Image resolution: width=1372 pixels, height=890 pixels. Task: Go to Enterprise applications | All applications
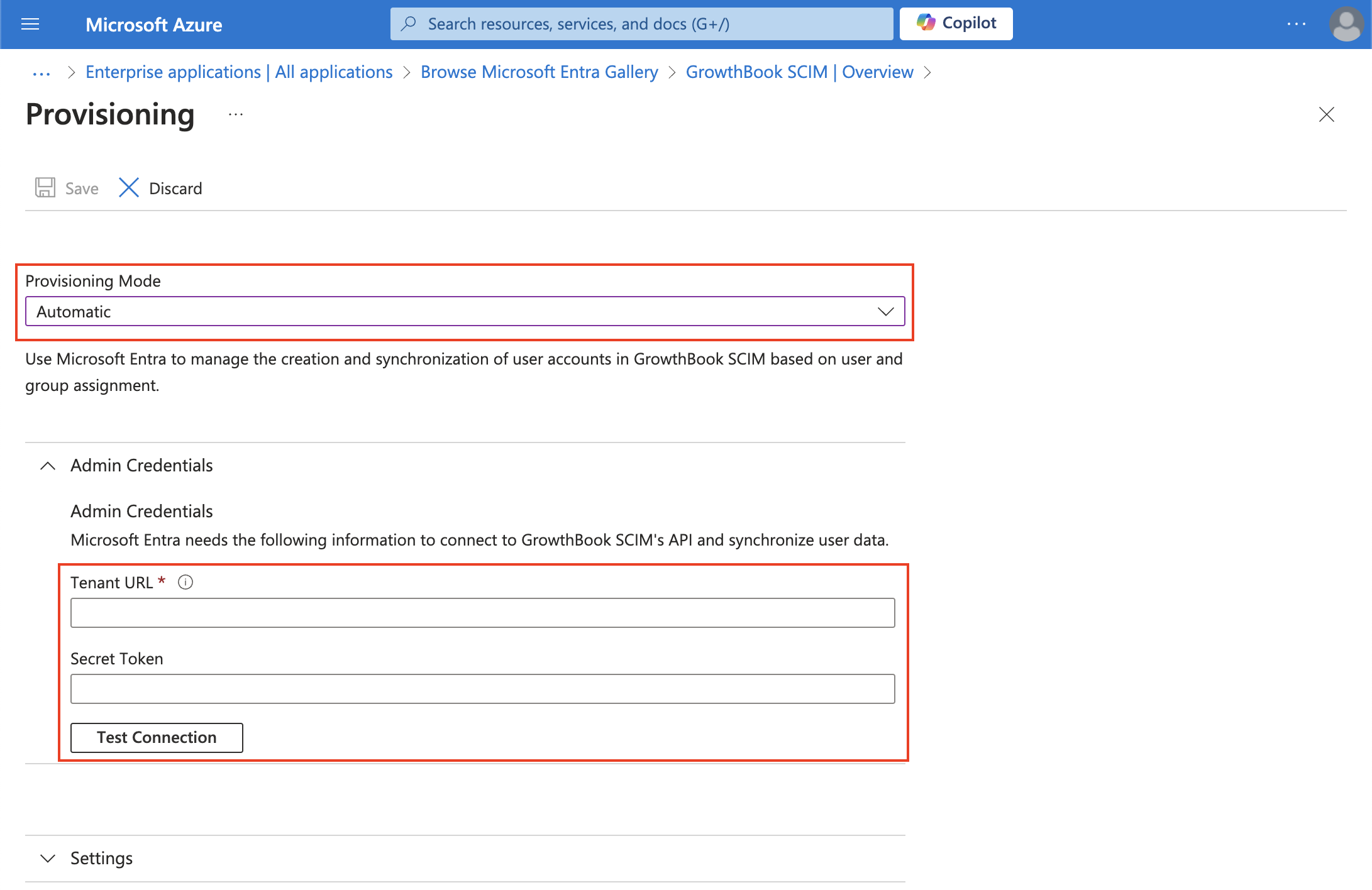tap(239, 72)
